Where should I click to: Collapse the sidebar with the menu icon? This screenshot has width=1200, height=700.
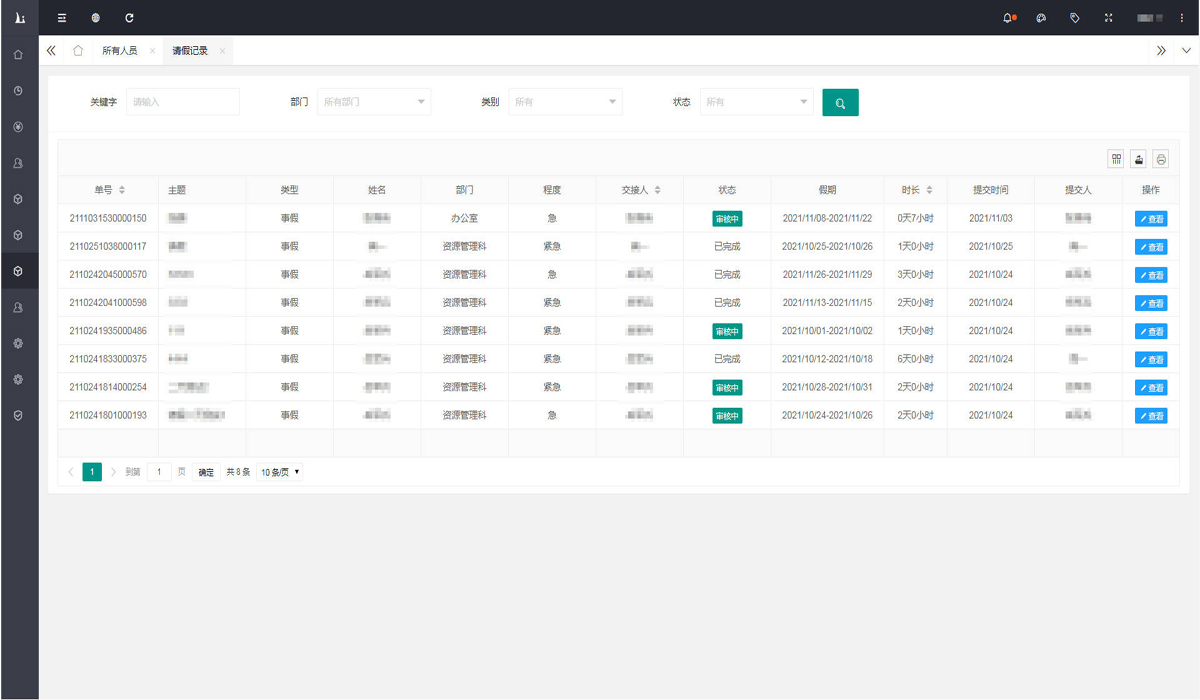coord(62,18)
